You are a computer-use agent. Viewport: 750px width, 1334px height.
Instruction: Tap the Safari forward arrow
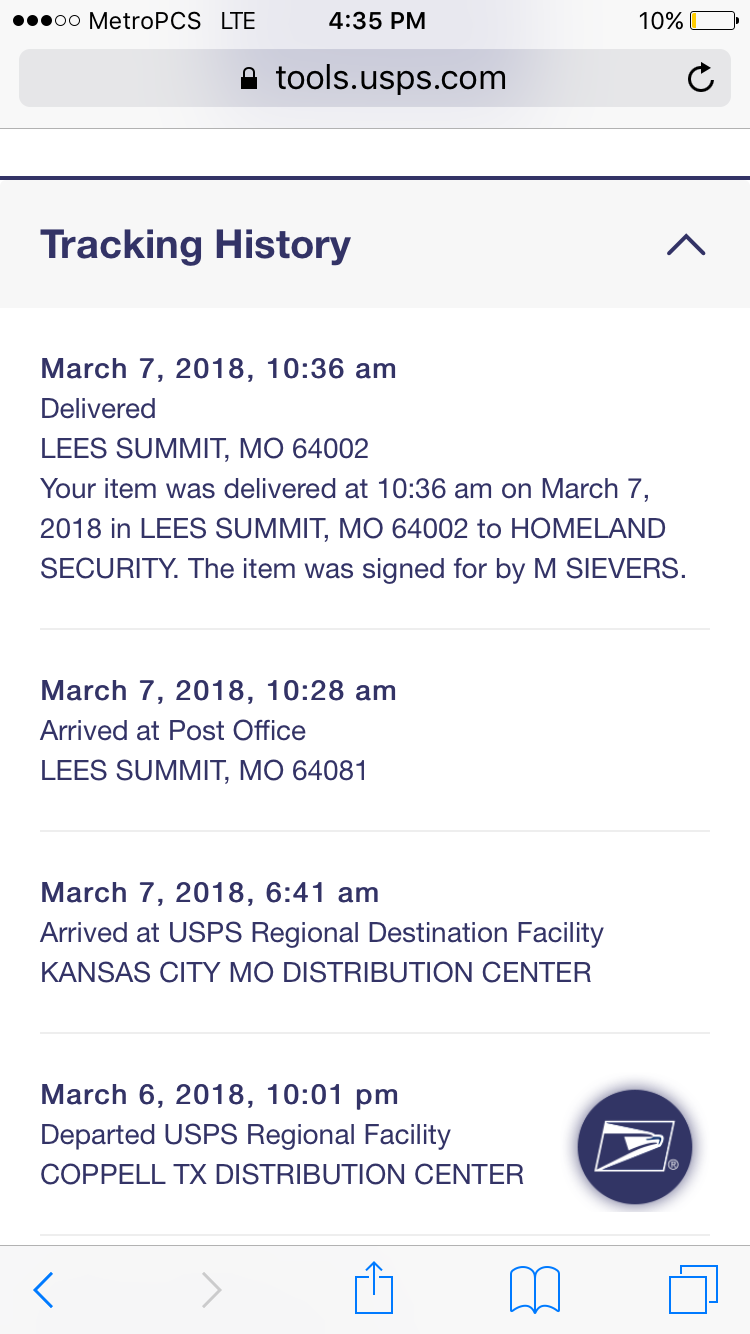tap(211, 1290)
